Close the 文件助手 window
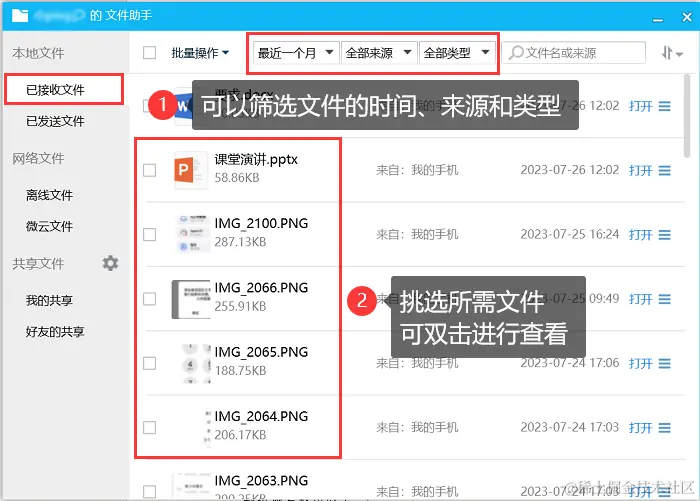Image resolution: width=700 pixels, height=501 pixels. point(687,17)
